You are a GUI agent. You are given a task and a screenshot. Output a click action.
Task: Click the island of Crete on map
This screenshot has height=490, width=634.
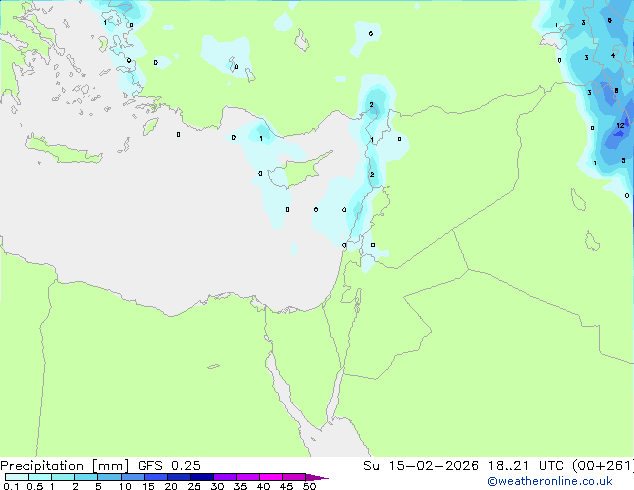pos(63,150)
